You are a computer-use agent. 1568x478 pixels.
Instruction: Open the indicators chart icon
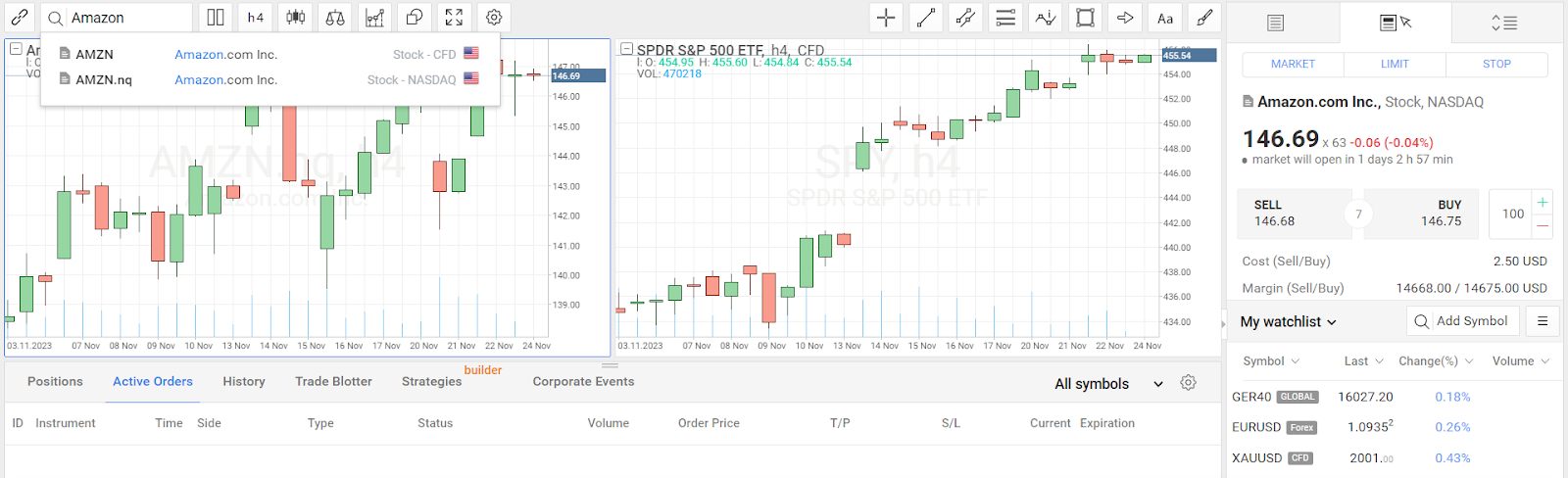tap(374, 18)
